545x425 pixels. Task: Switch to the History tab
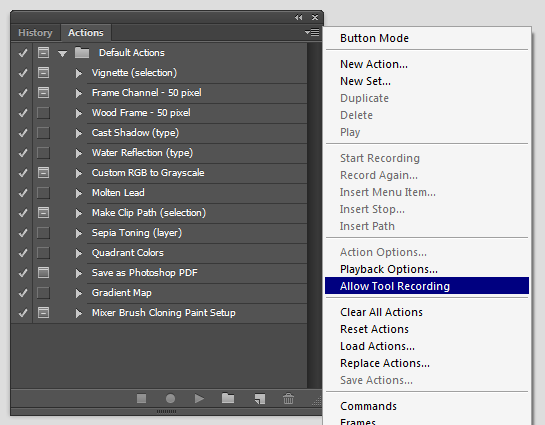(35, 33)
